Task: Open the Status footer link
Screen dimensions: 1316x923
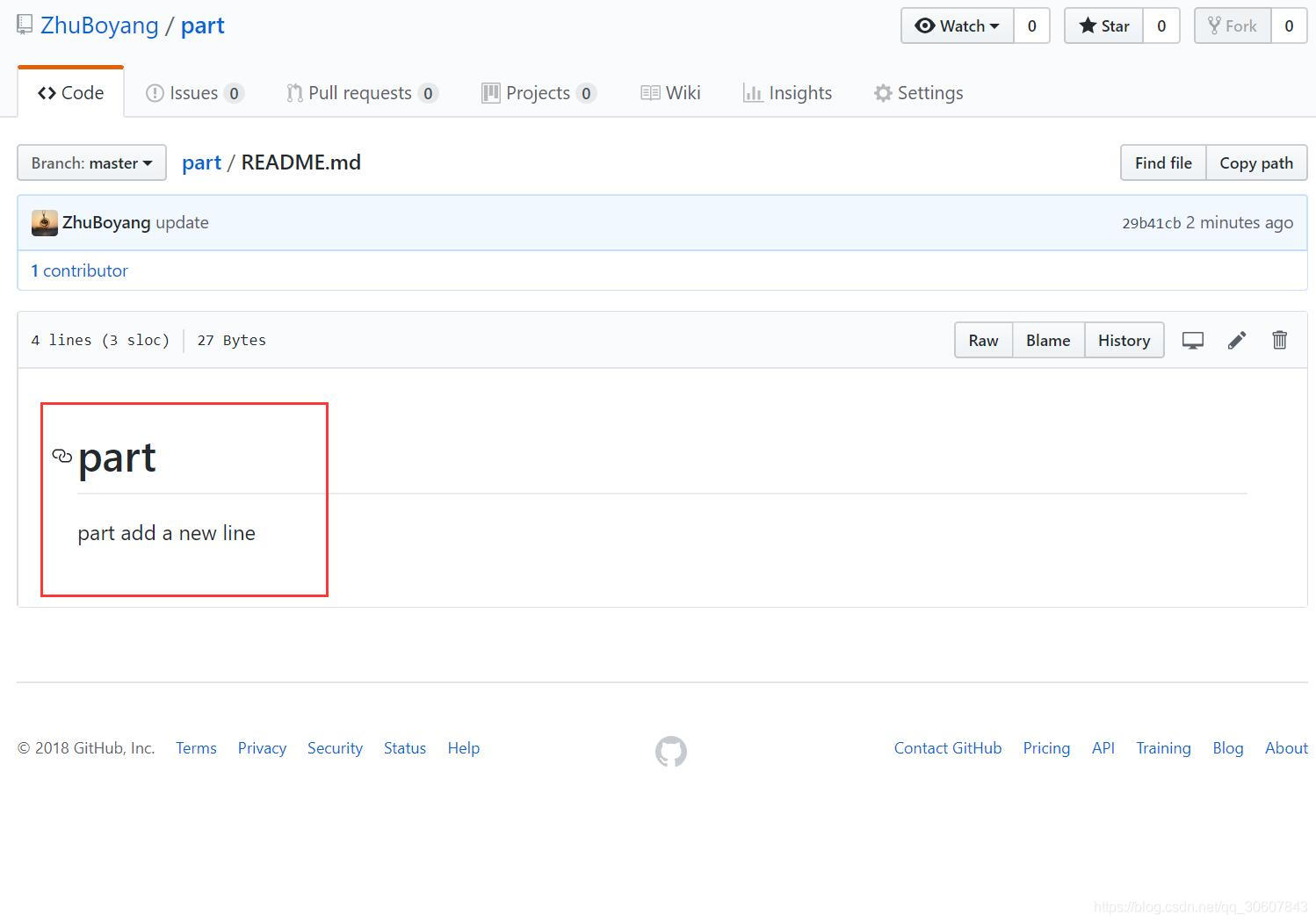Action: [405, 748]
